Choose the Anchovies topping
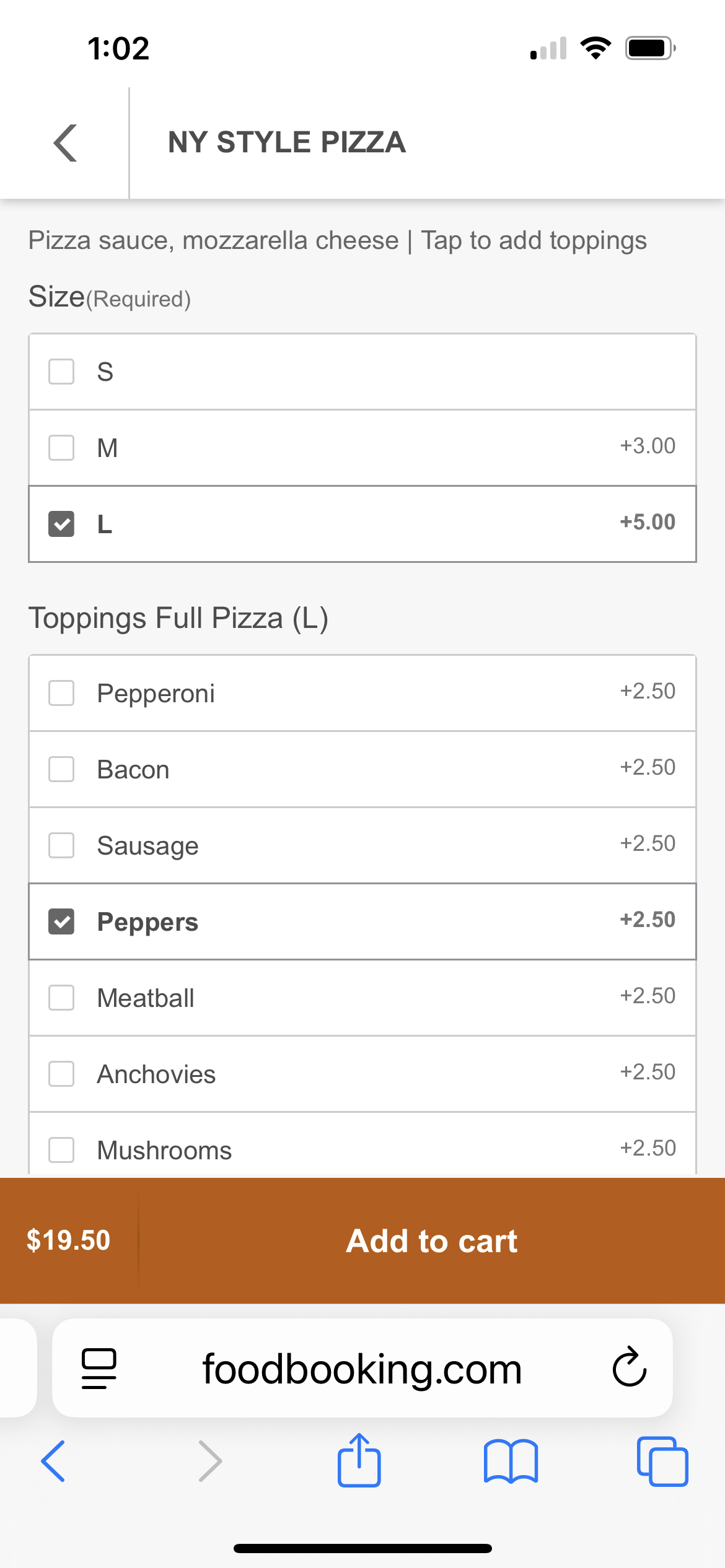 (61, 1074)
